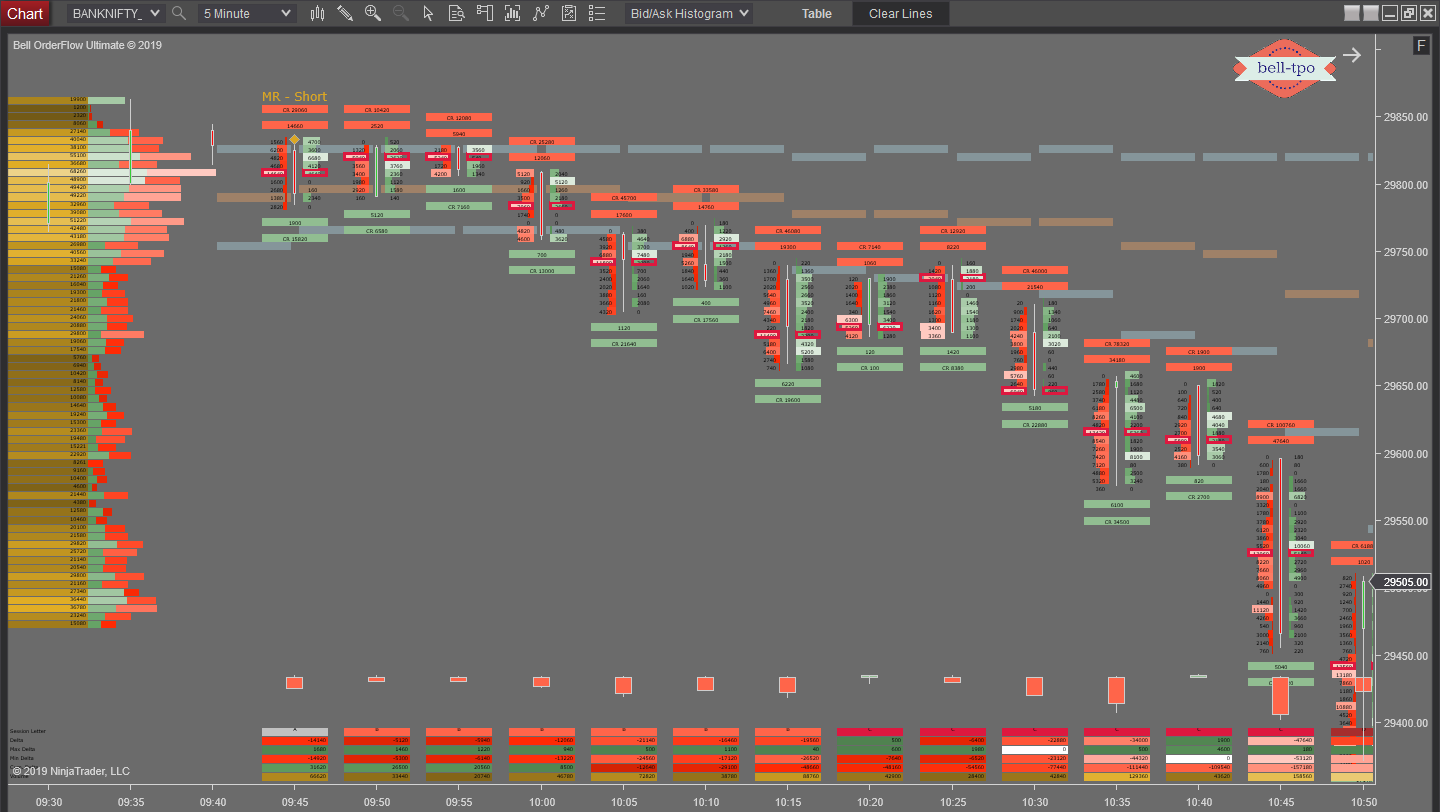
Task: Restore the chart window size
Action: pos(1408,13)
